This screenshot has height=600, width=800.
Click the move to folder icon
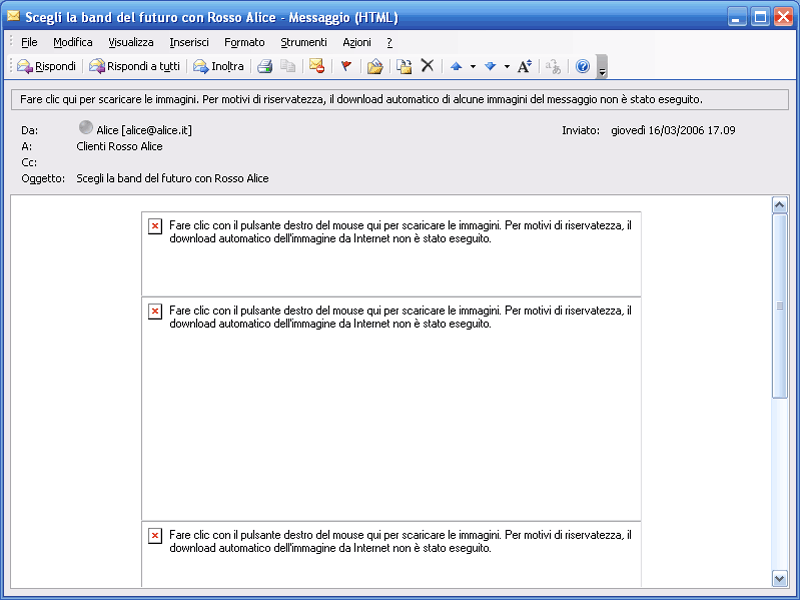tap(375, 66)
